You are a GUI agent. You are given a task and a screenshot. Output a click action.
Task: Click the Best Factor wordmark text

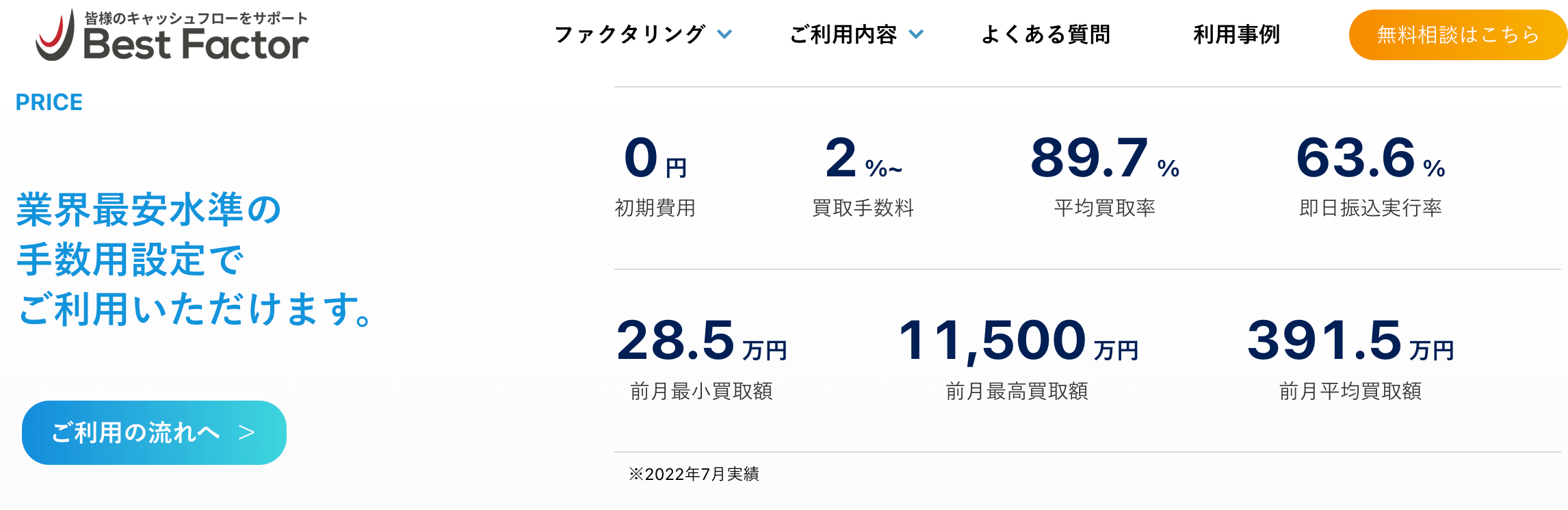click(x=196, y=45)
